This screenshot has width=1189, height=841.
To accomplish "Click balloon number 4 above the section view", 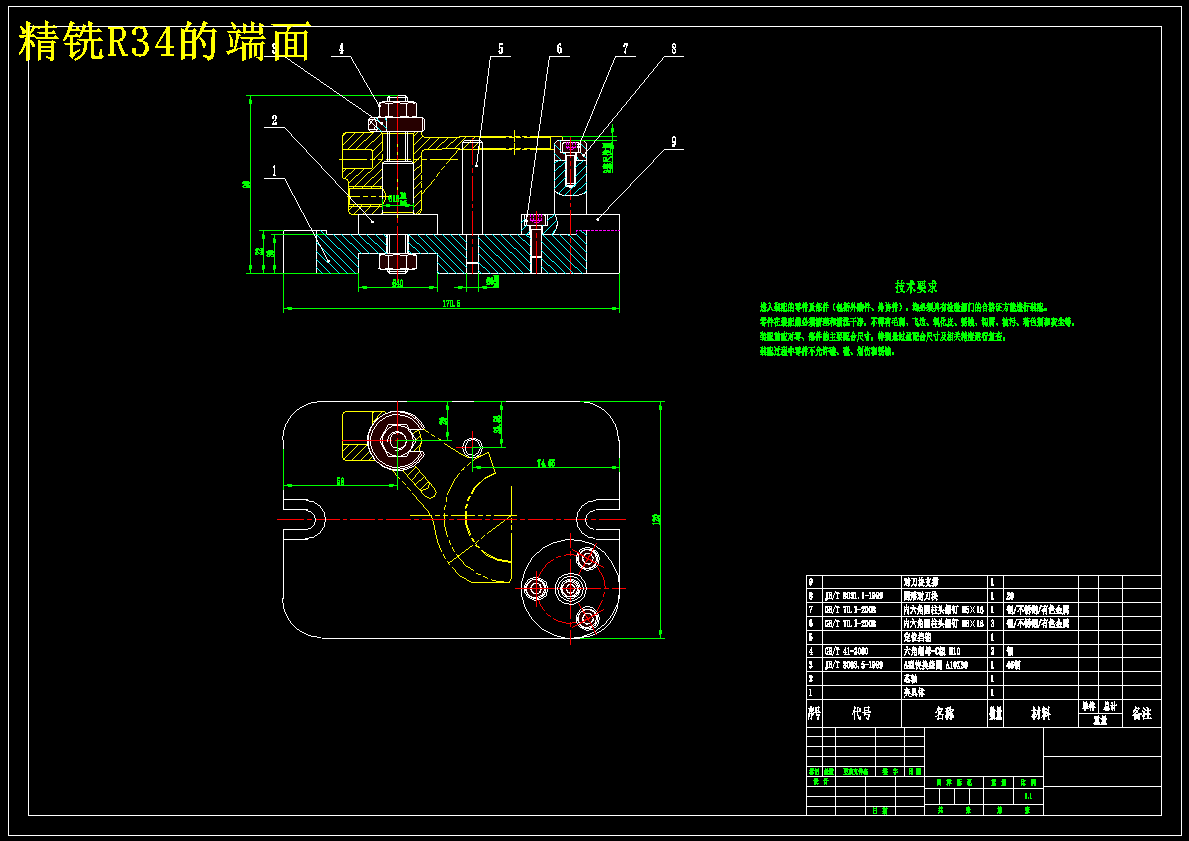I will coord(341,49).
